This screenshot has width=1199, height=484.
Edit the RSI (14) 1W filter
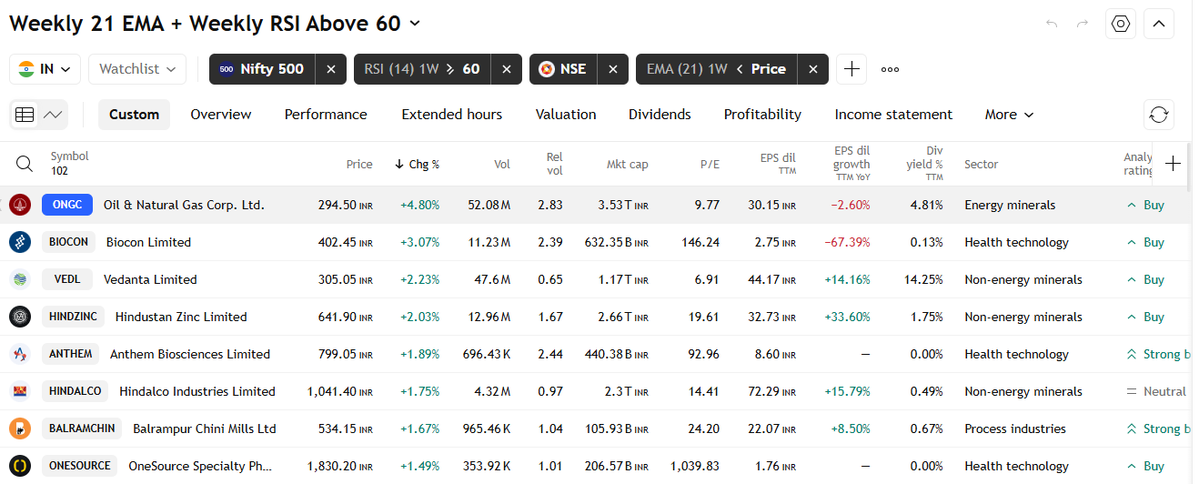[422, 69]
